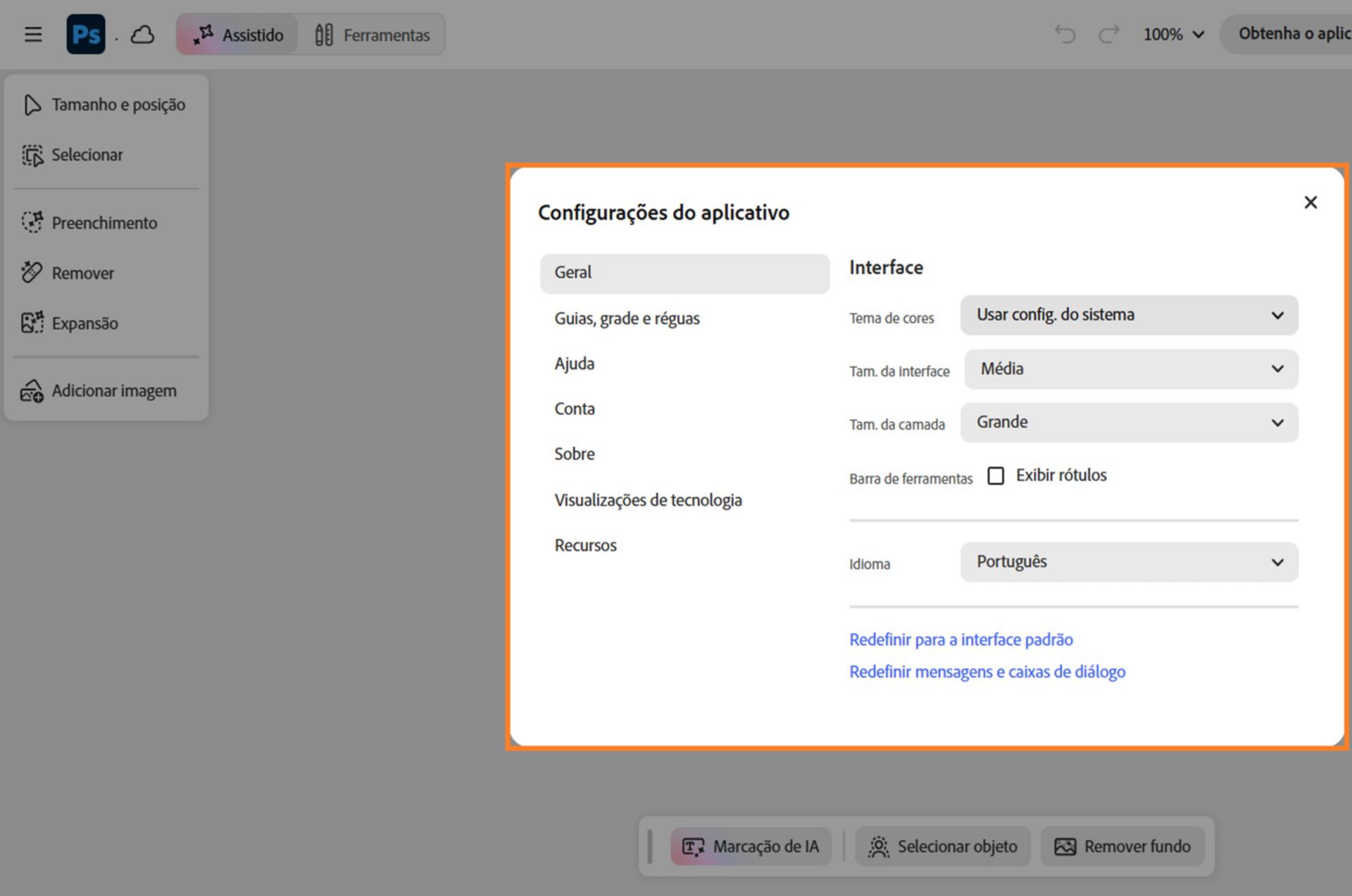The width and height of the screenshot is (1352, 896).
Task: Click Selecionar objeto in bottom bar
Action: coord(943,846)
